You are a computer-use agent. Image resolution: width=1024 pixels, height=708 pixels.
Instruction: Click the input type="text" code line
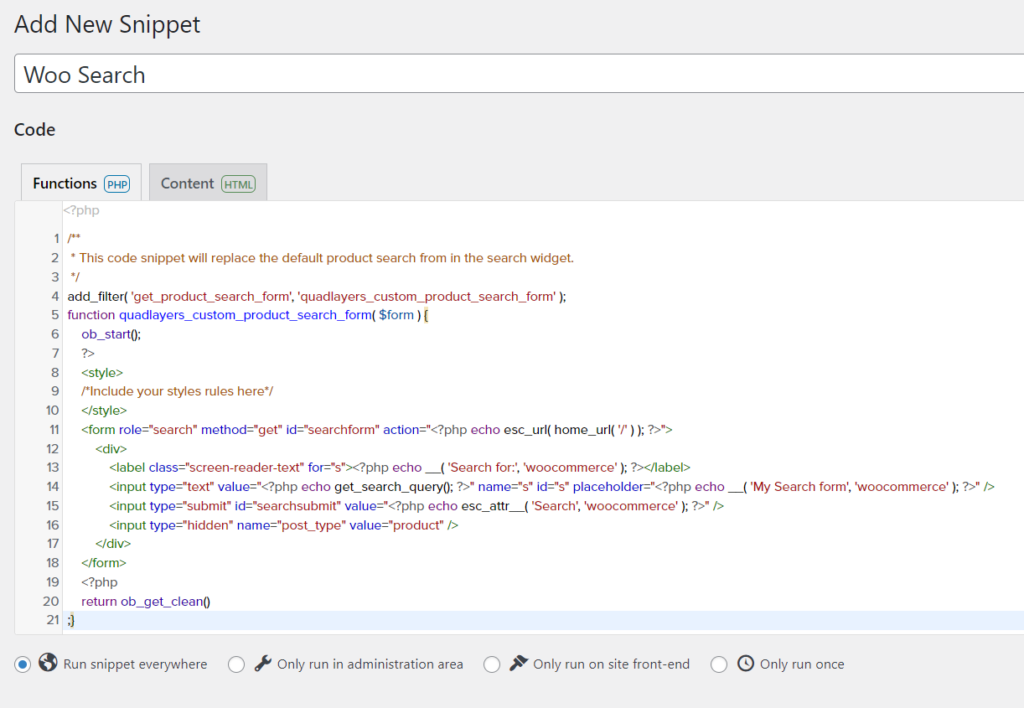[552, 487]
